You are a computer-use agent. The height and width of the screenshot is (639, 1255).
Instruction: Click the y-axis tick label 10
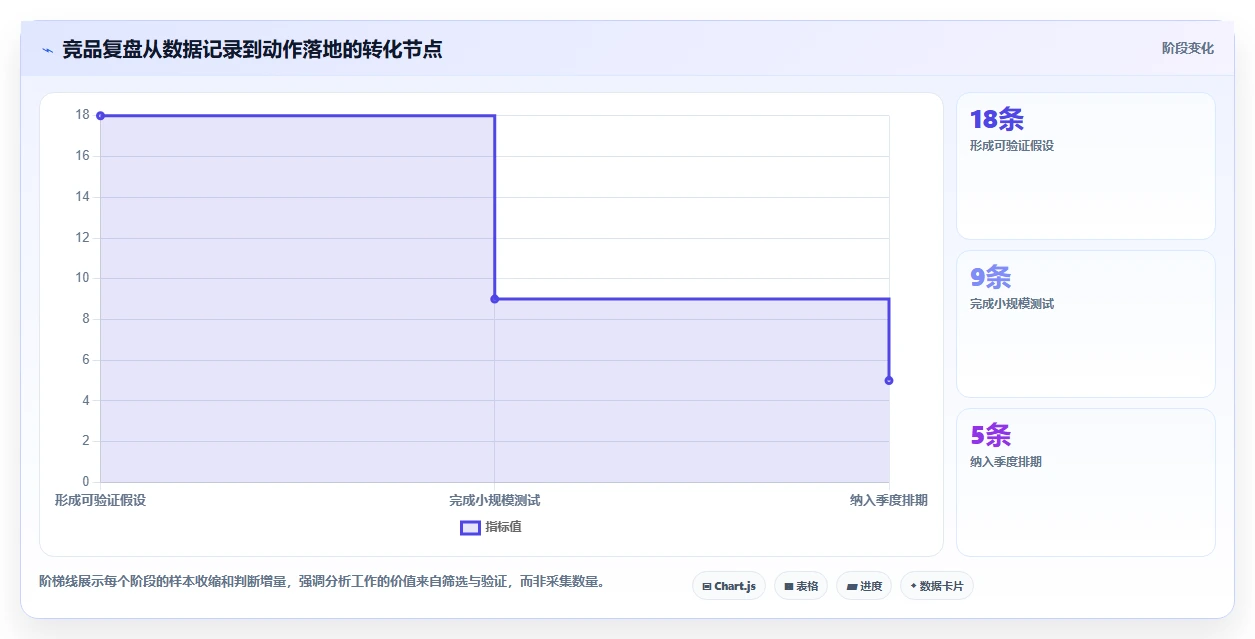[82, 278]
